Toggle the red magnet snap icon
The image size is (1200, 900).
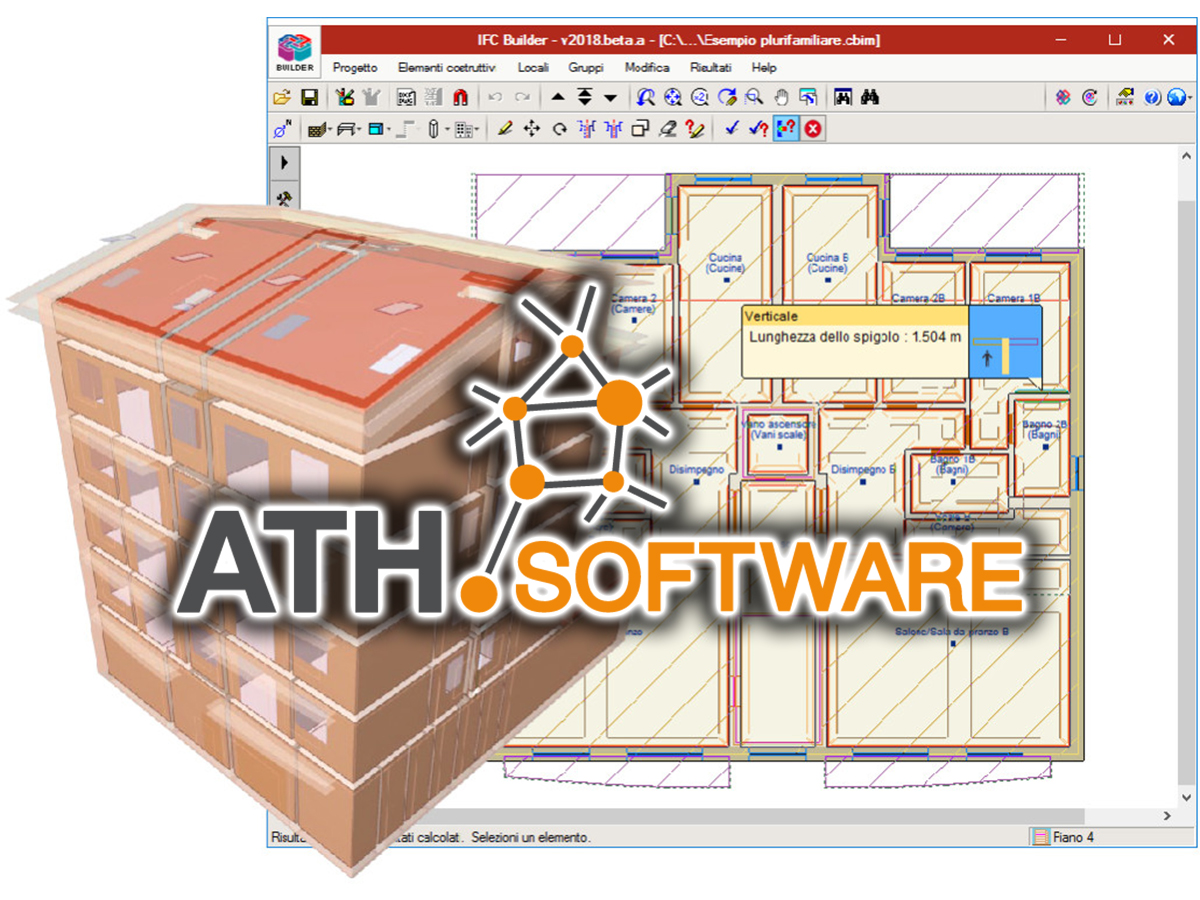pyautogui.click(x=460, y=97)
